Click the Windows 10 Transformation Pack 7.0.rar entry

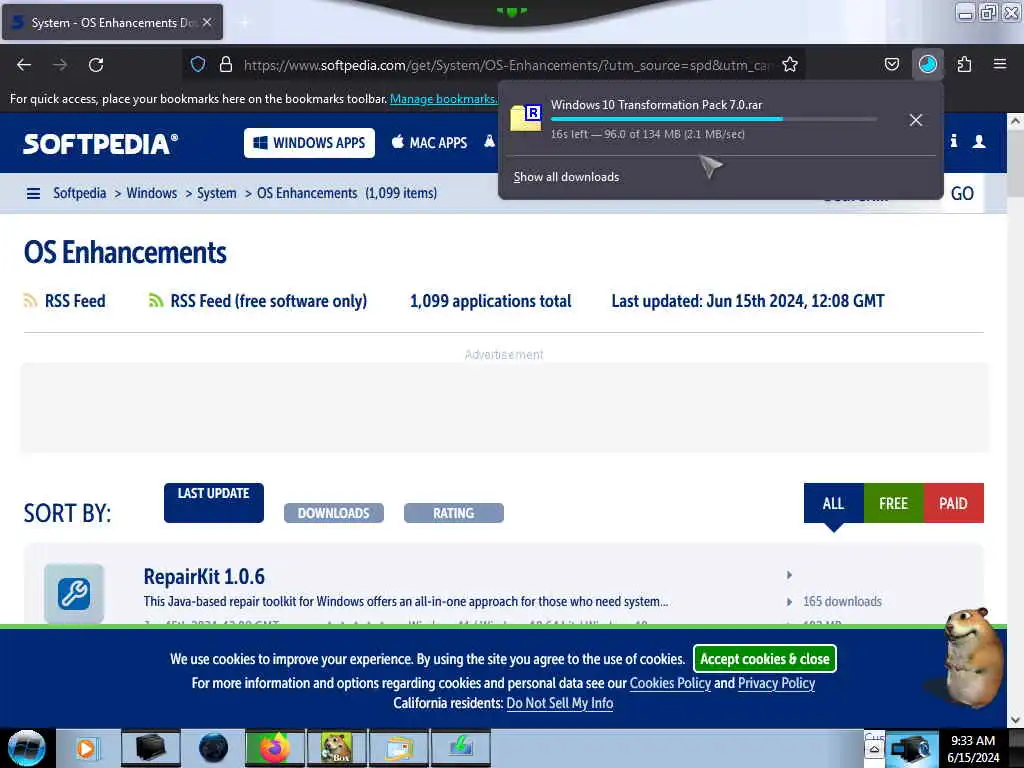tap(720, 120)
